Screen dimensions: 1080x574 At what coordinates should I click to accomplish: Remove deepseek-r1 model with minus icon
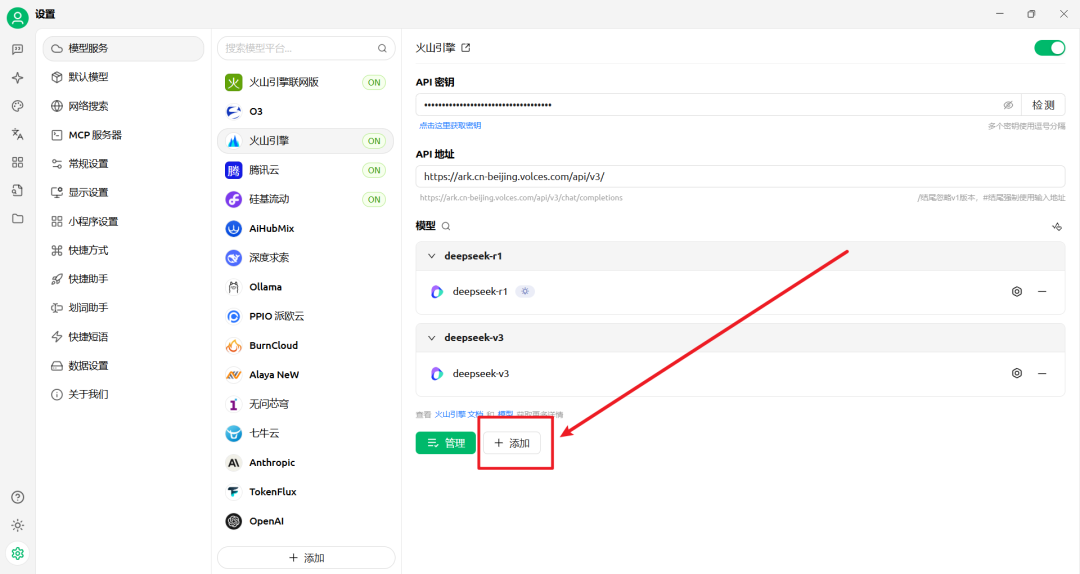click(1042, 291)
